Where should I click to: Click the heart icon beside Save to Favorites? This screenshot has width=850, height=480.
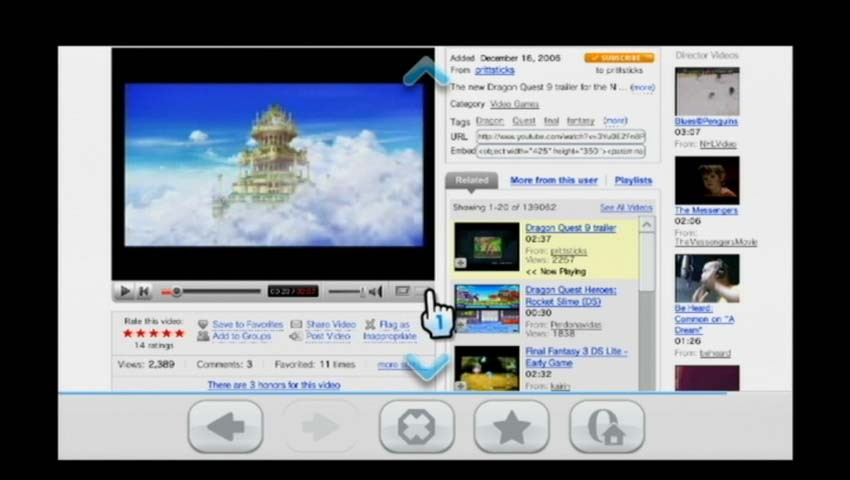click(203, 324)
